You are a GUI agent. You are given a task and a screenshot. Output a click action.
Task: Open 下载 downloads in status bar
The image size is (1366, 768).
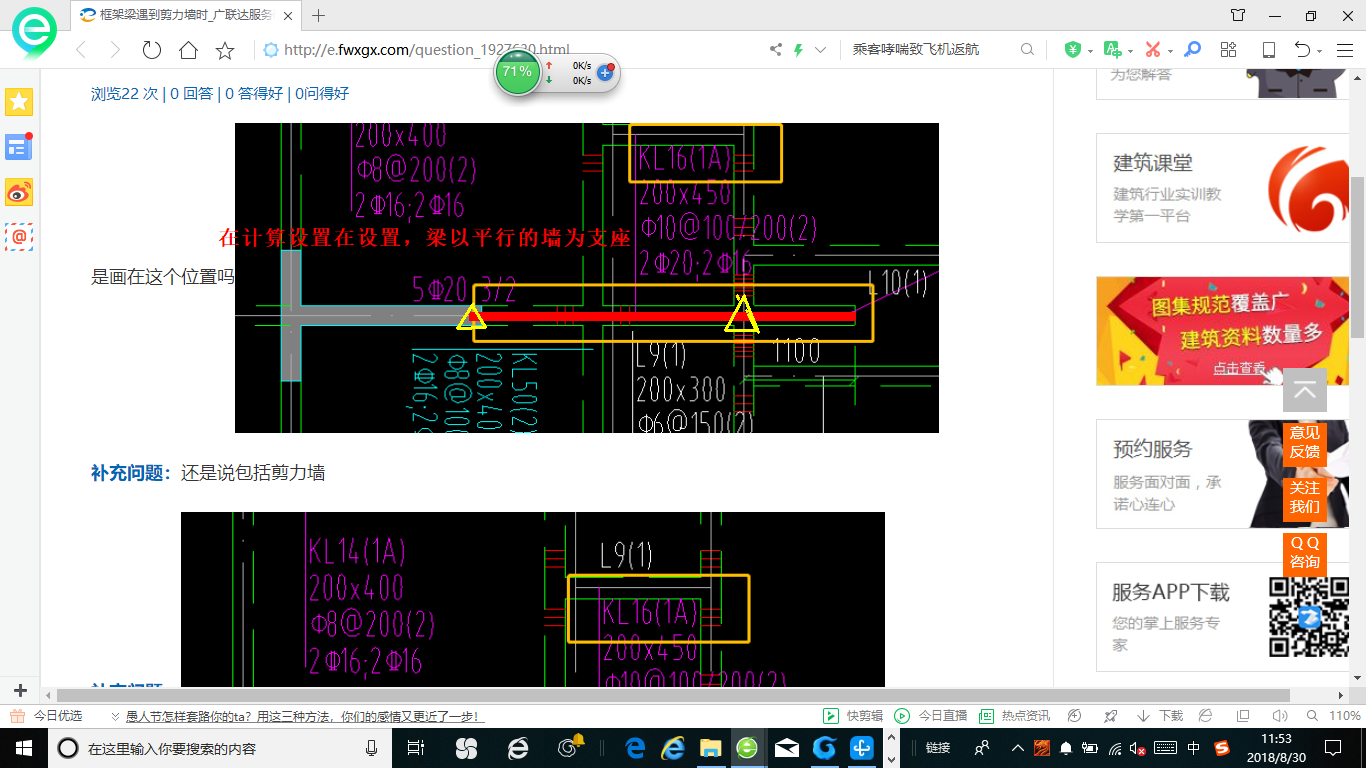1160,716
